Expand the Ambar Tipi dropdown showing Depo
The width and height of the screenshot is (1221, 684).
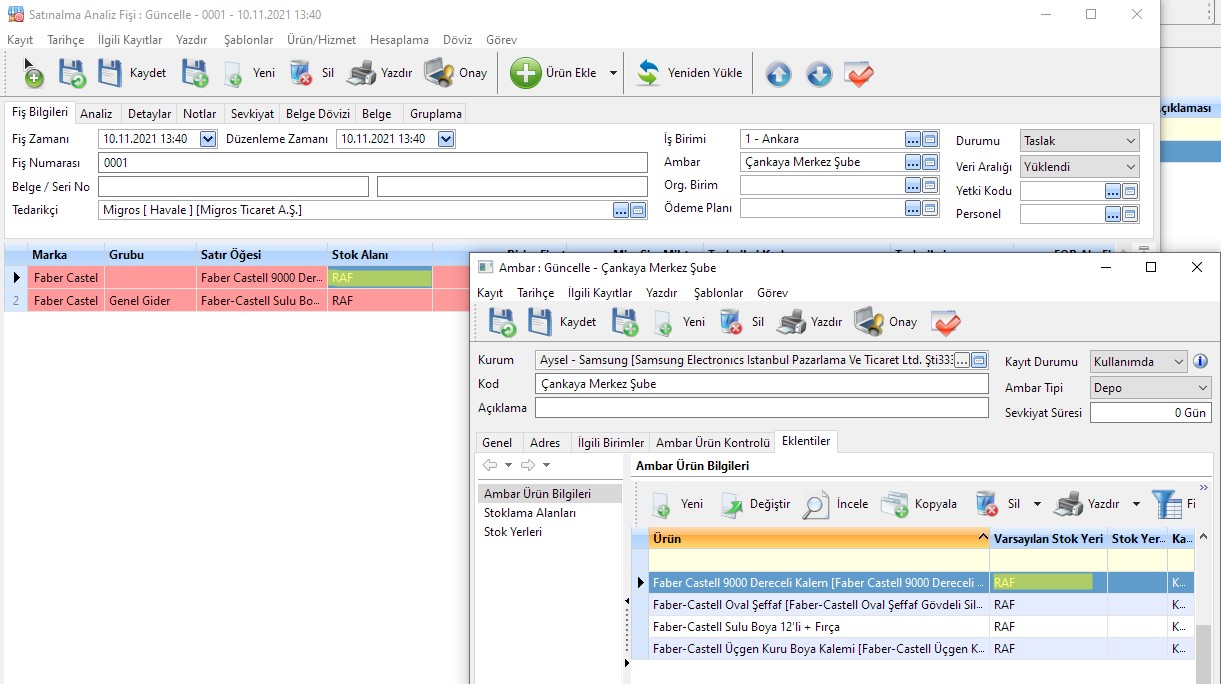[1202, 388]
